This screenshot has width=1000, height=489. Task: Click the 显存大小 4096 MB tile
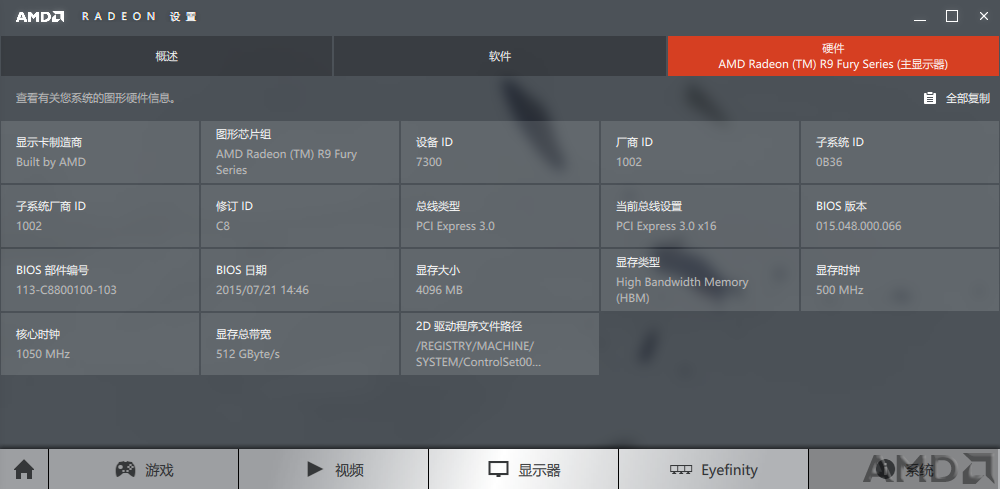(499, 279)
